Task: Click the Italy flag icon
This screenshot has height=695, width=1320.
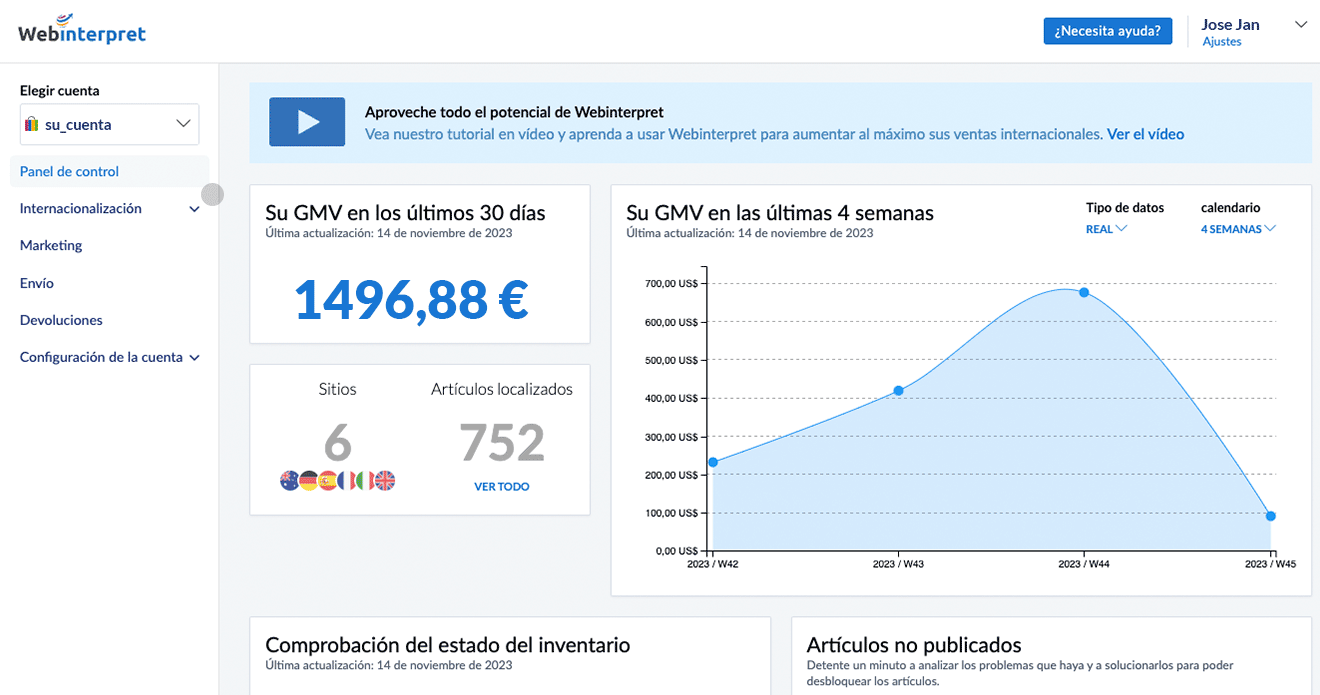Action: (x=366, y=481)
